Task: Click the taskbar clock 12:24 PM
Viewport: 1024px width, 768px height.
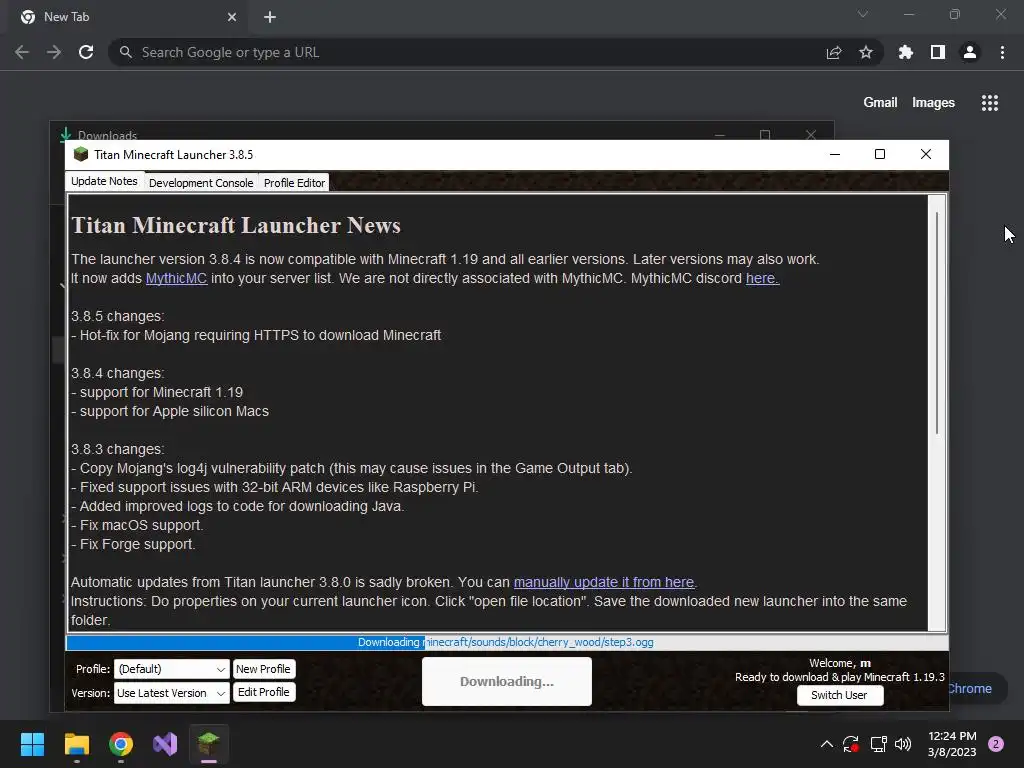Action: 952,736
